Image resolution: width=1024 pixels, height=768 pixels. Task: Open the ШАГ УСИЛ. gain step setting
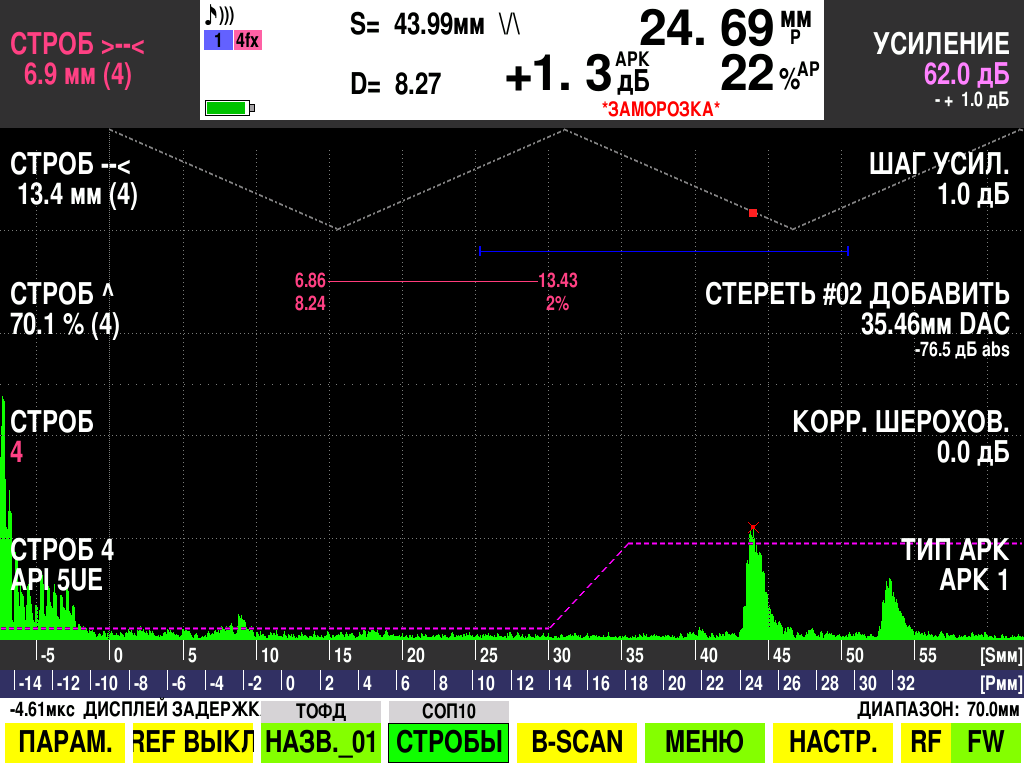[939, 180]
